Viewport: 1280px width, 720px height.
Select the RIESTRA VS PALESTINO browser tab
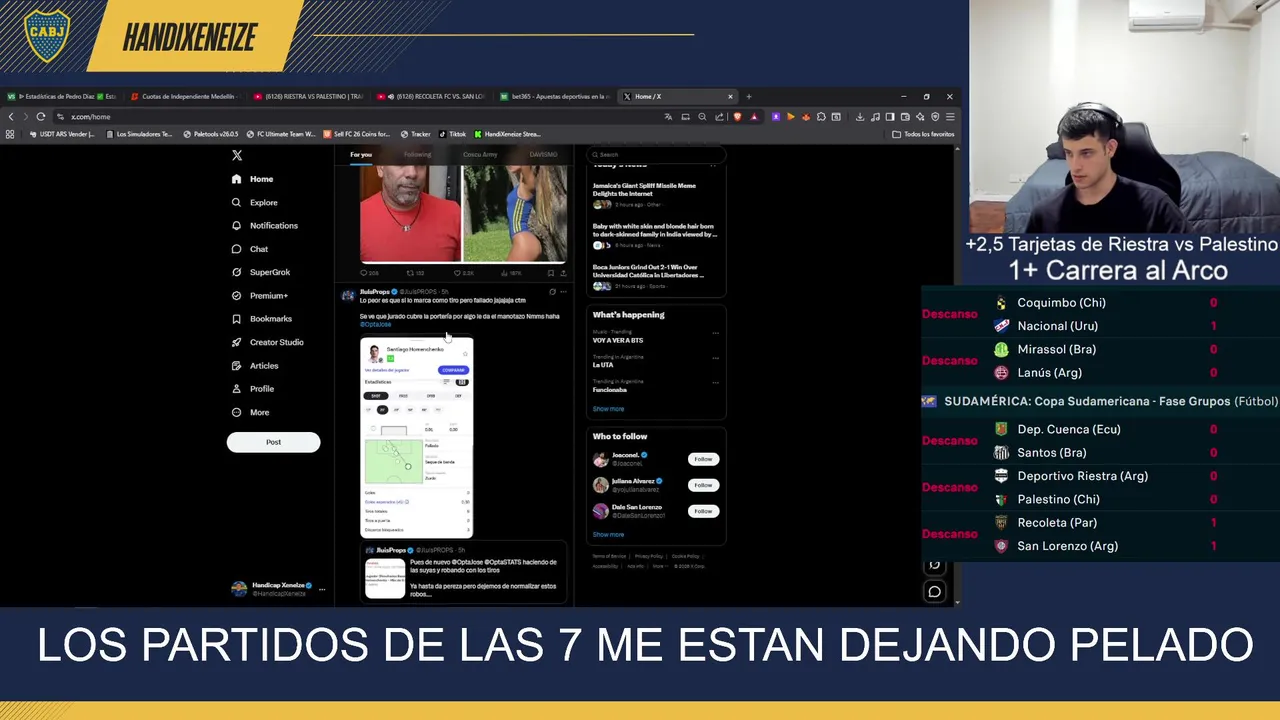pyautogui.click(x=310, y=97)
